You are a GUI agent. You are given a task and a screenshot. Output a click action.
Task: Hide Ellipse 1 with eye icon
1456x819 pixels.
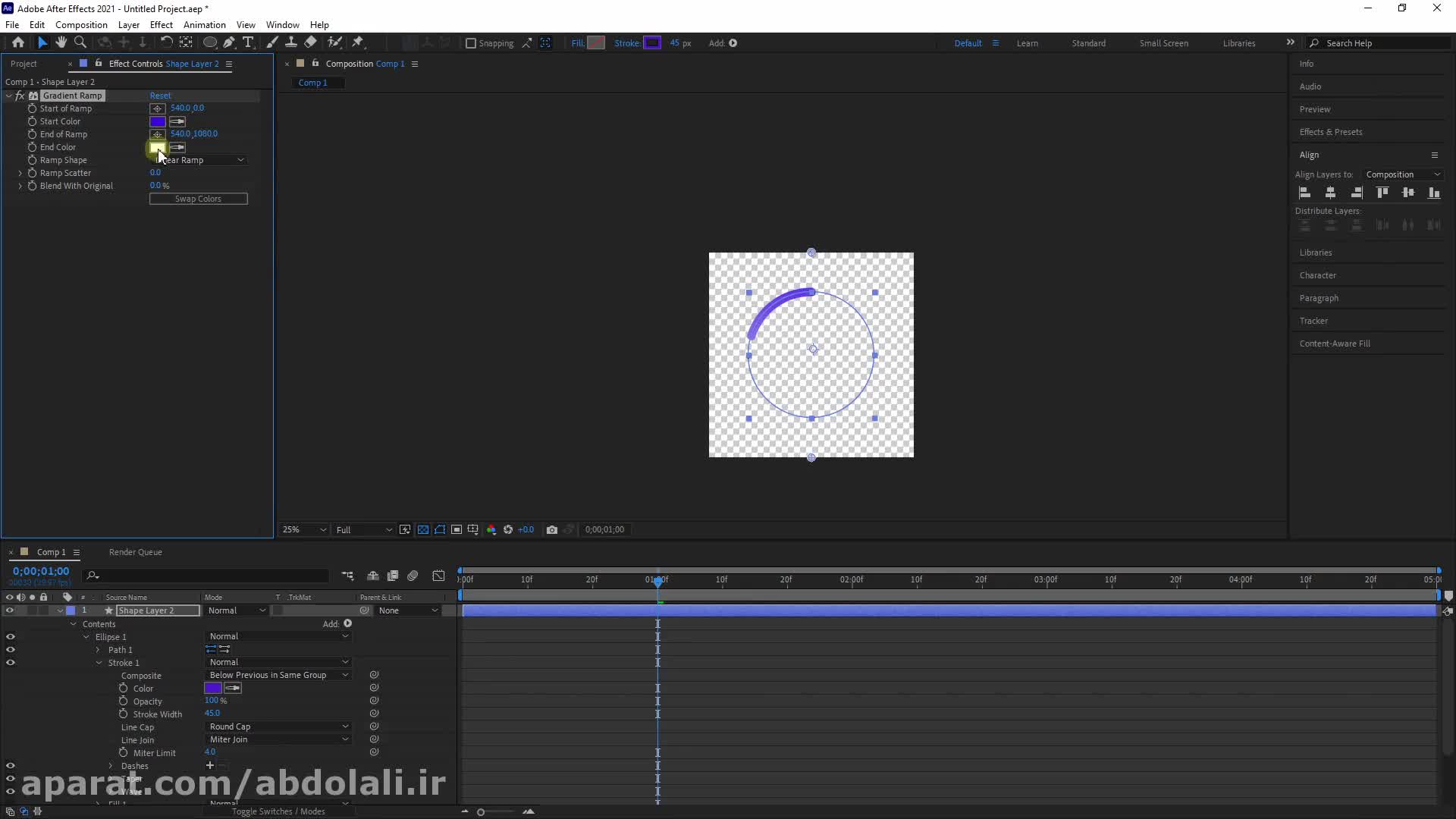point(11,637)
